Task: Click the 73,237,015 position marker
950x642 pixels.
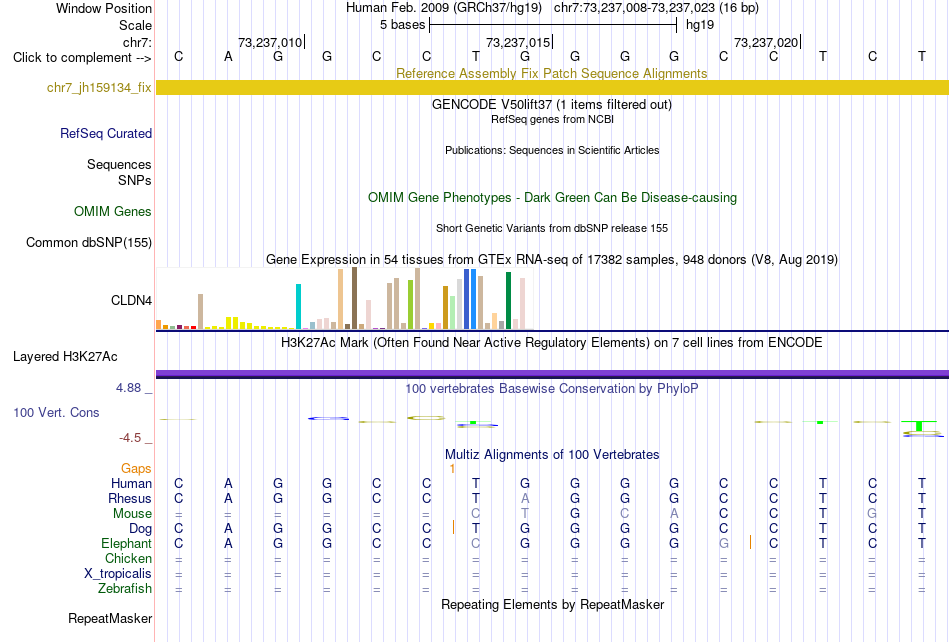Action: 518,42
